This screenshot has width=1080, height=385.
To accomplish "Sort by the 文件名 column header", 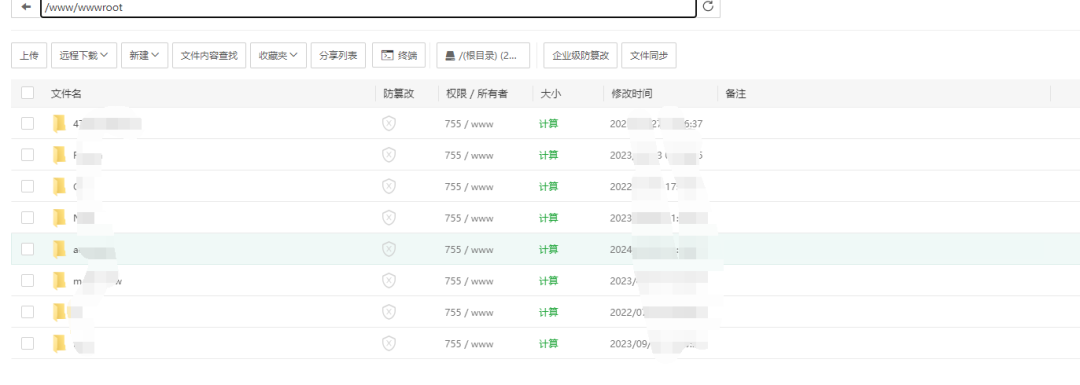I will point(66,94).
